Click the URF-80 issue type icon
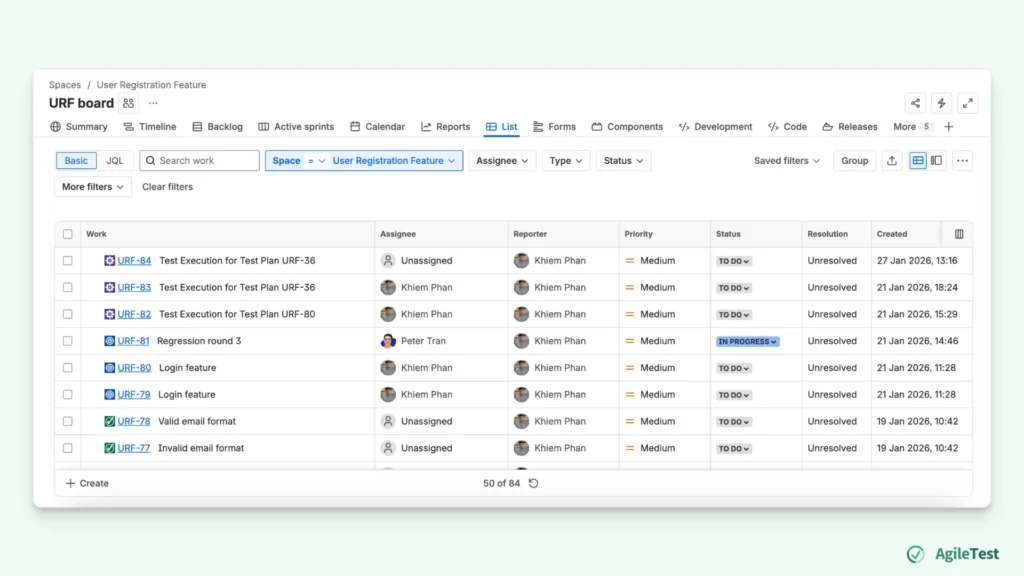 [110, 368]
